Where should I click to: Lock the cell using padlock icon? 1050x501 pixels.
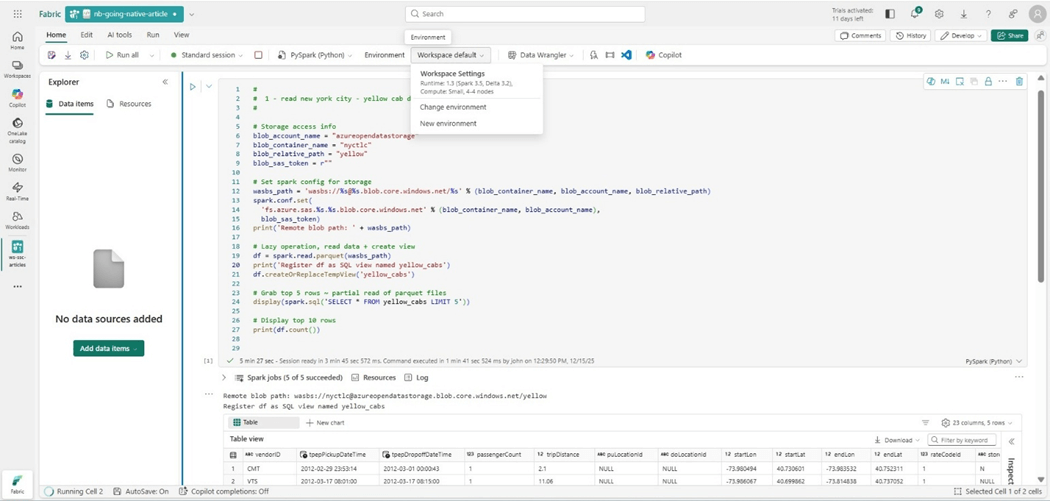988,82
